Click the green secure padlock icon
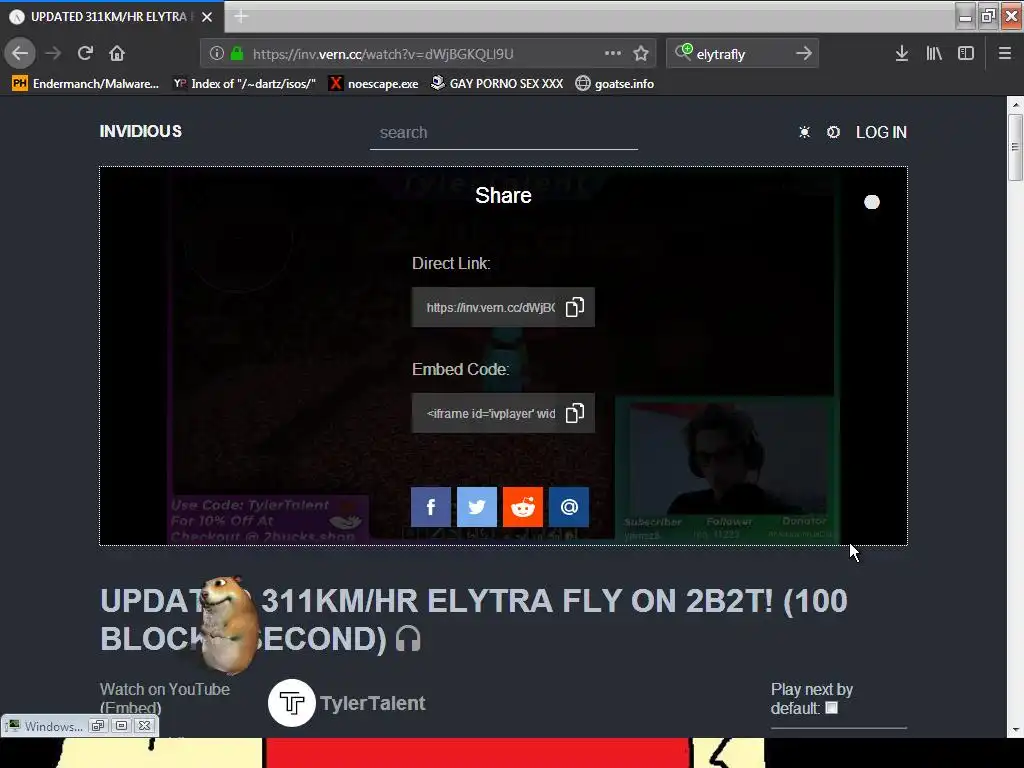Viewport: 1024px width, 768px height. (x=237, y=54)
